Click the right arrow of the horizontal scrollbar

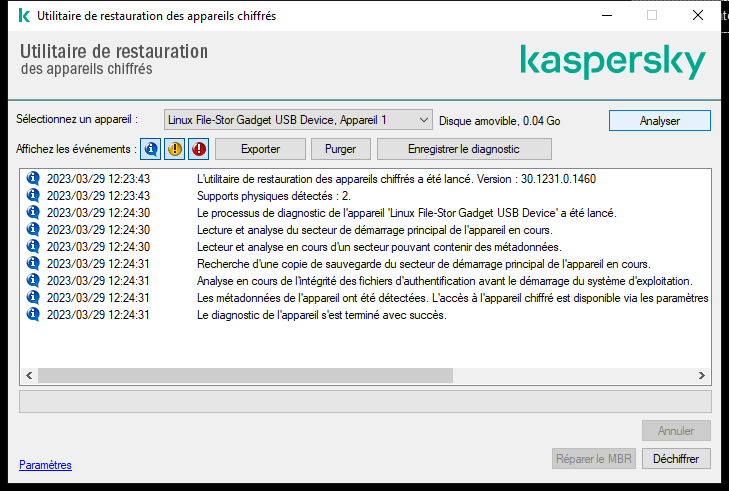702,375
